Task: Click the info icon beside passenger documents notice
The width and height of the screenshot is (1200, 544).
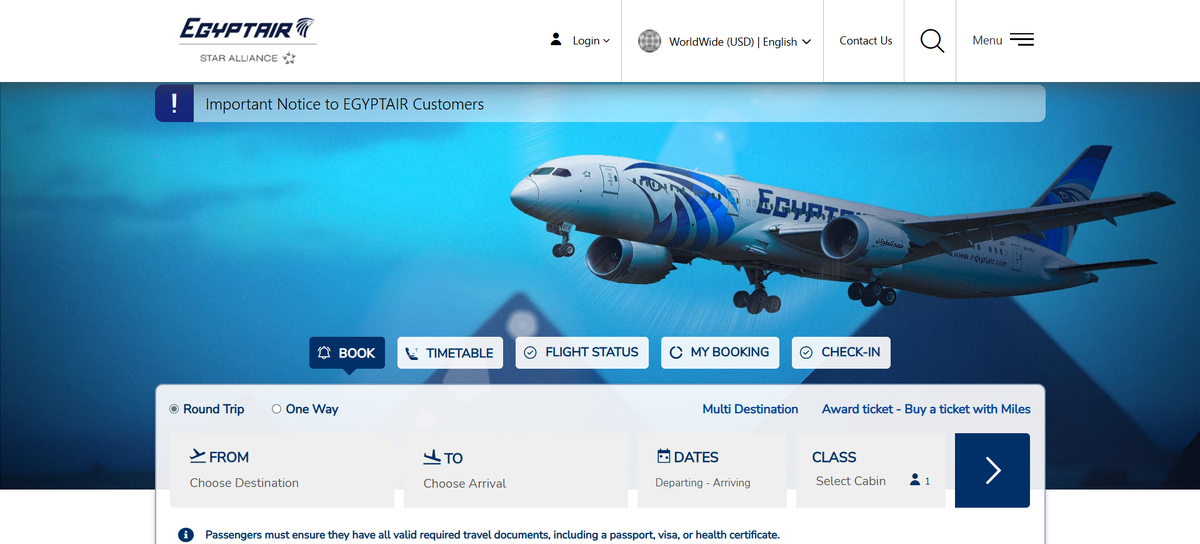Action: coord(185,535)
